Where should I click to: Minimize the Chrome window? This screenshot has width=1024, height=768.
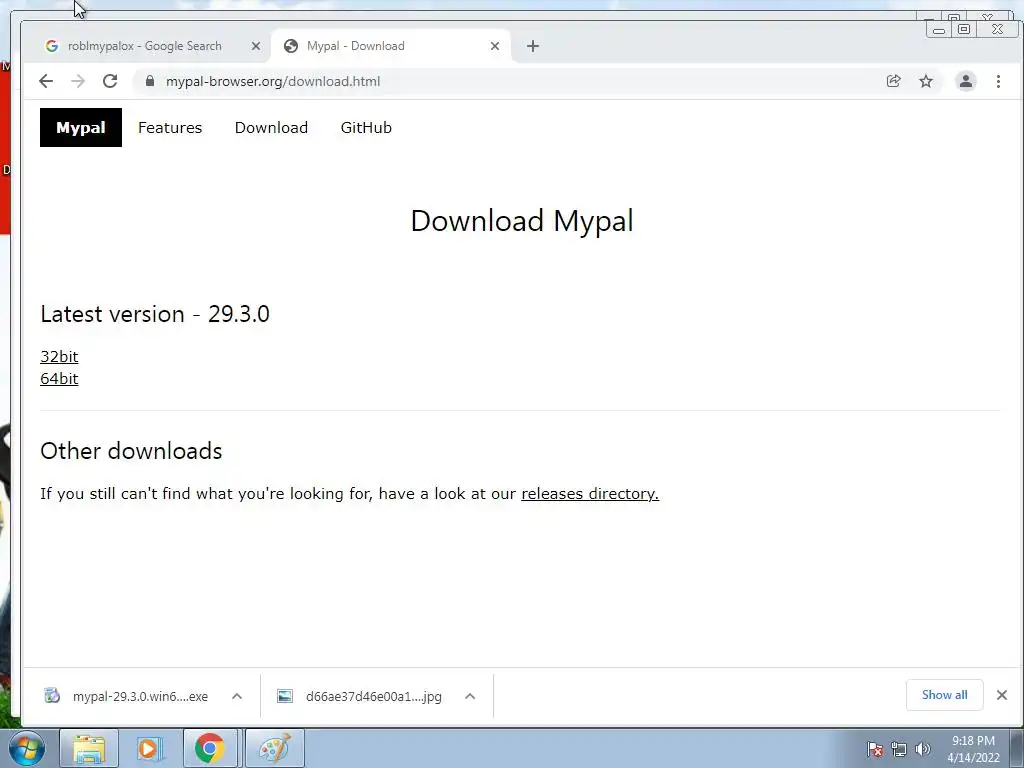click(938, 29)
